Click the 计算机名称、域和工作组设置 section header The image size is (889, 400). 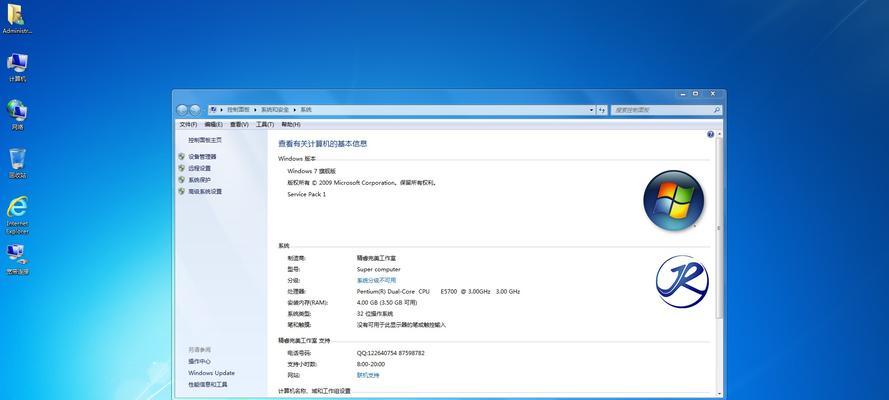pos(314,391)
